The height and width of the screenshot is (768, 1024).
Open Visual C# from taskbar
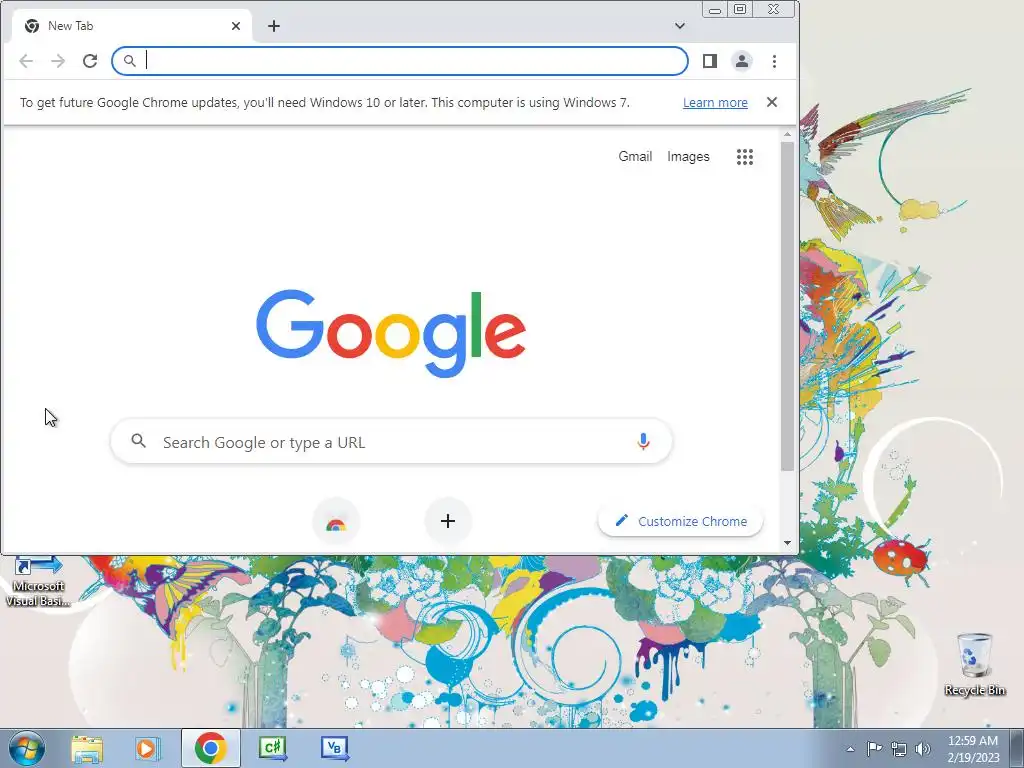272,748
